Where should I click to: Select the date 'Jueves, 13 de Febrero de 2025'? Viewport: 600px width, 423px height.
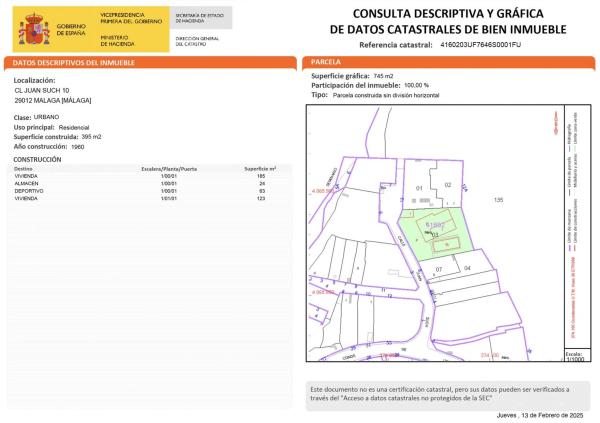(x=540, y=415)
